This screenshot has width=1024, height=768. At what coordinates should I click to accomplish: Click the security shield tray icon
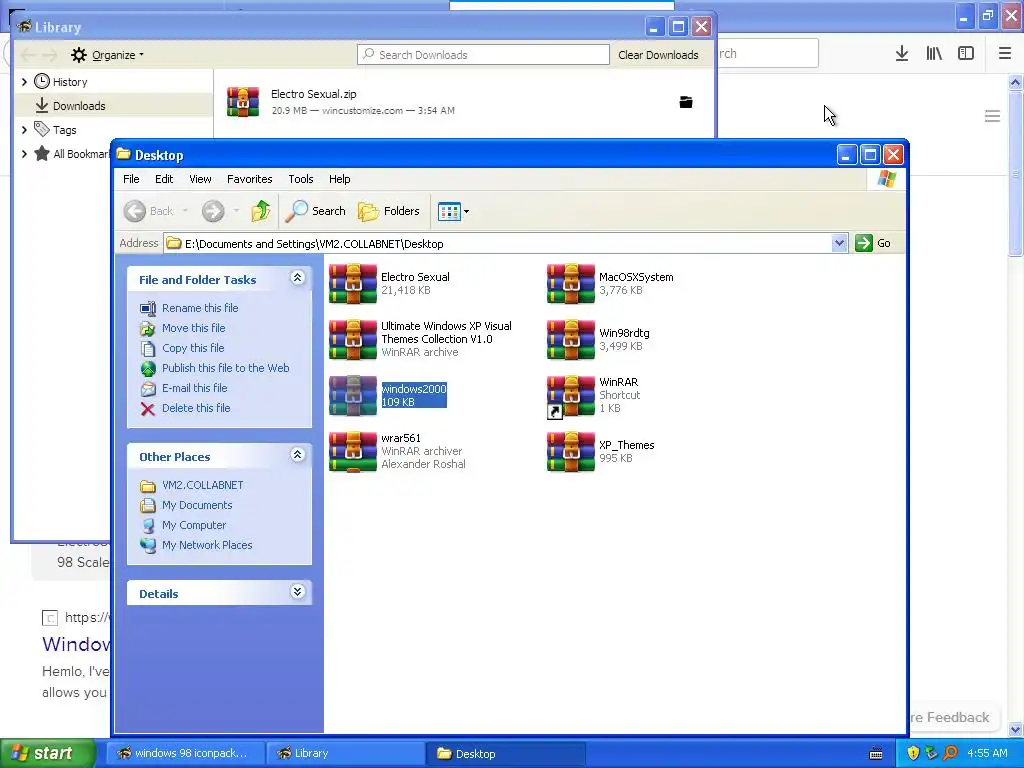tap(913, 754)
